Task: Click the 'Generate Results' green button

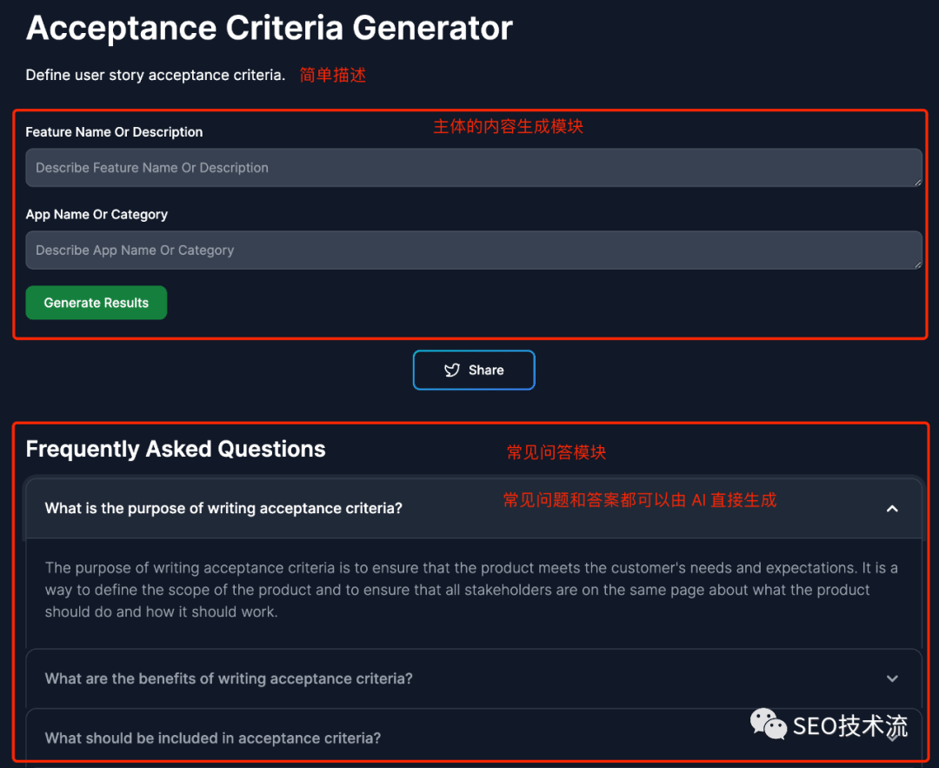Action: [96, 303]
